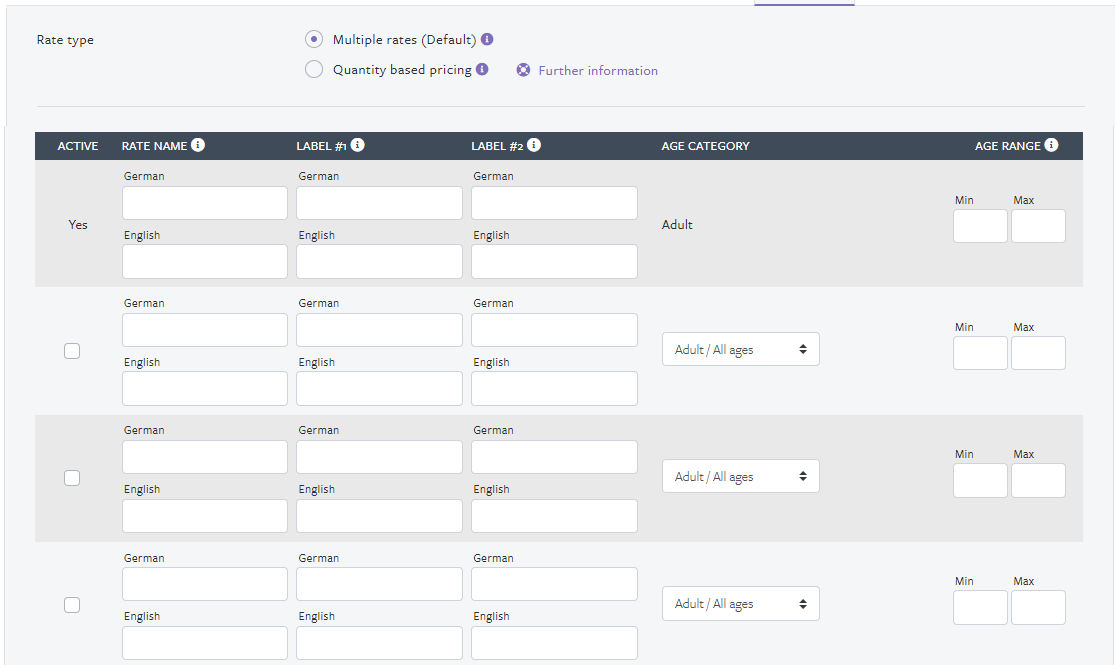
Task: Focus the second row English Label #1 field
Action: [x=379, y=389]
